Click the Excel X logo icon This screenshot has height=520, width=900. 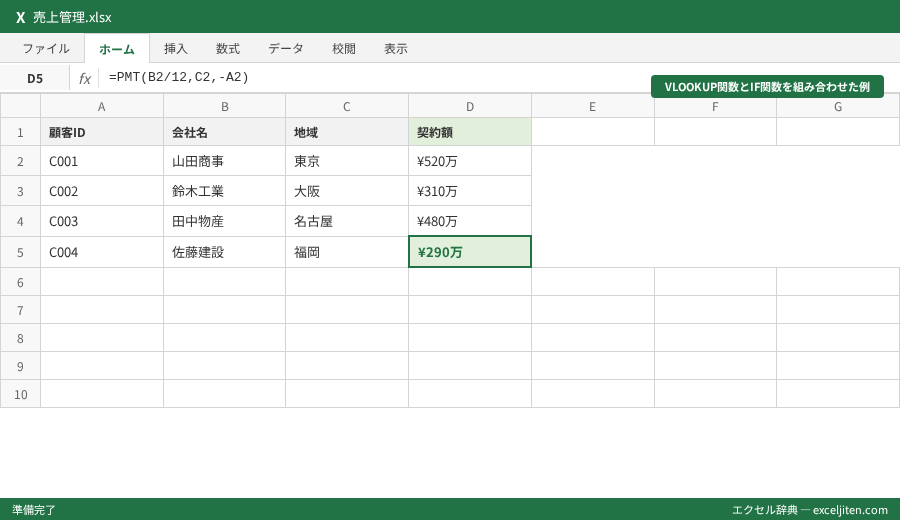tap(21, 17)
